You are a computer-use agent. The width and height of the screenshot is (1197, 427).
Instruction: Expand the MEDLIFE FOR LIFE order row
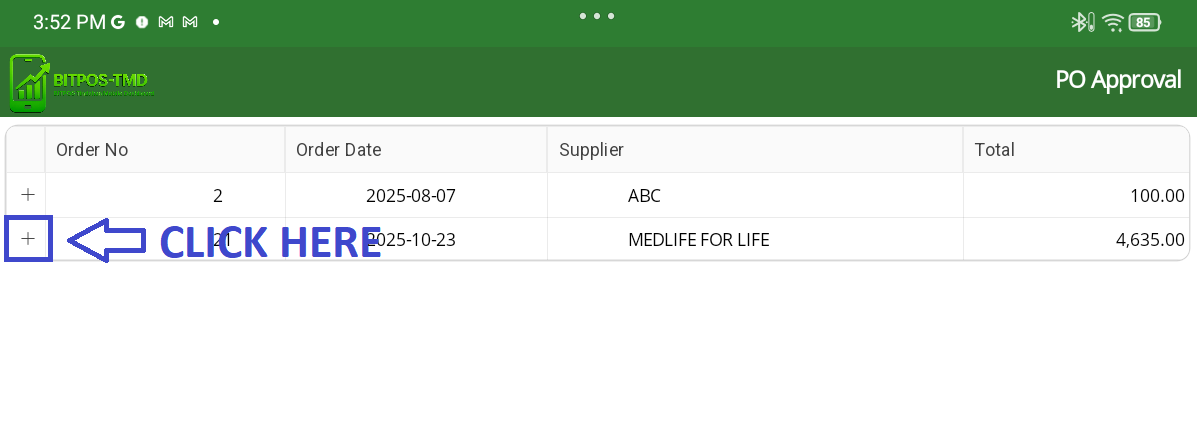(x=28, y=239)
